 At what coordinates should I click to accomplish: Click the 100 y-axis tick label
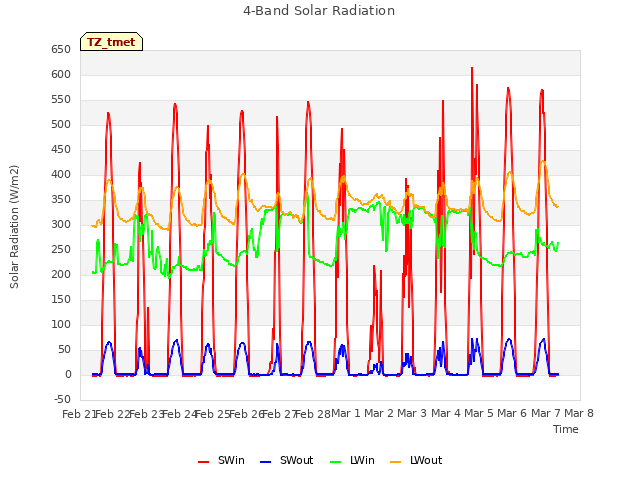[x=61, y=325]
